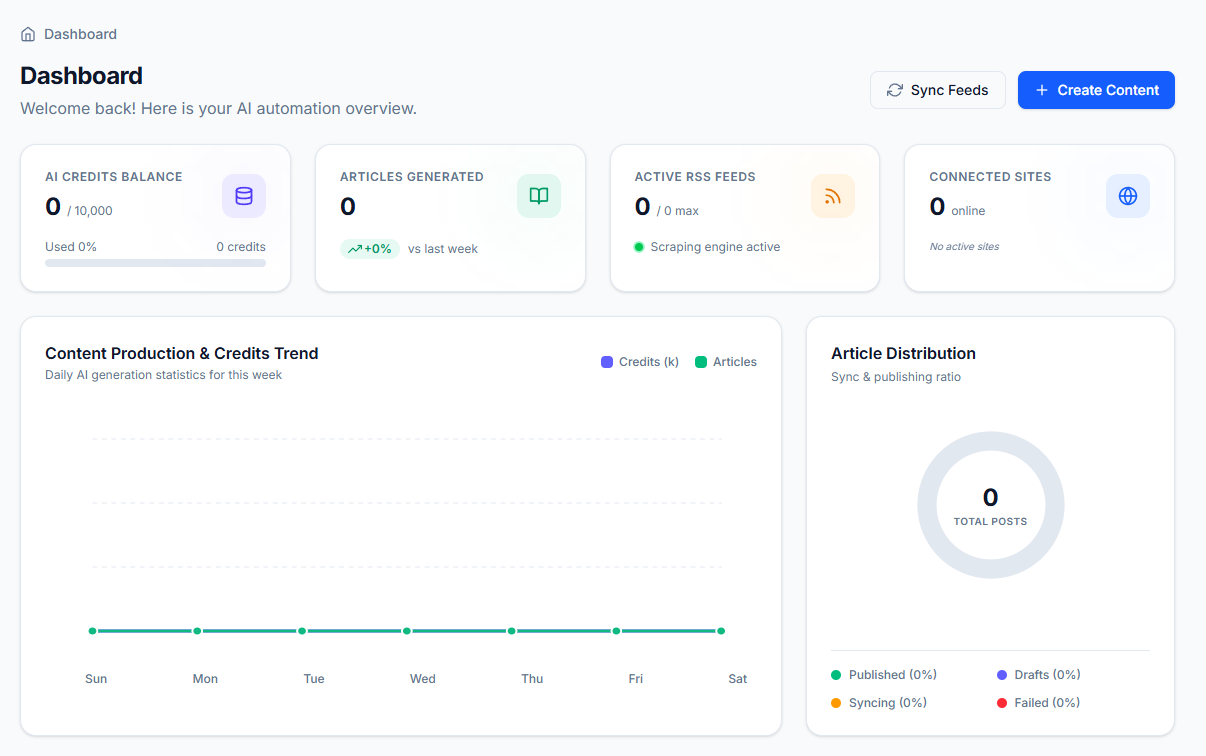Viewport: 1206px width, 756px height.
Task: Click the Syncing (0%) legend entry
Action: point(879,703)
